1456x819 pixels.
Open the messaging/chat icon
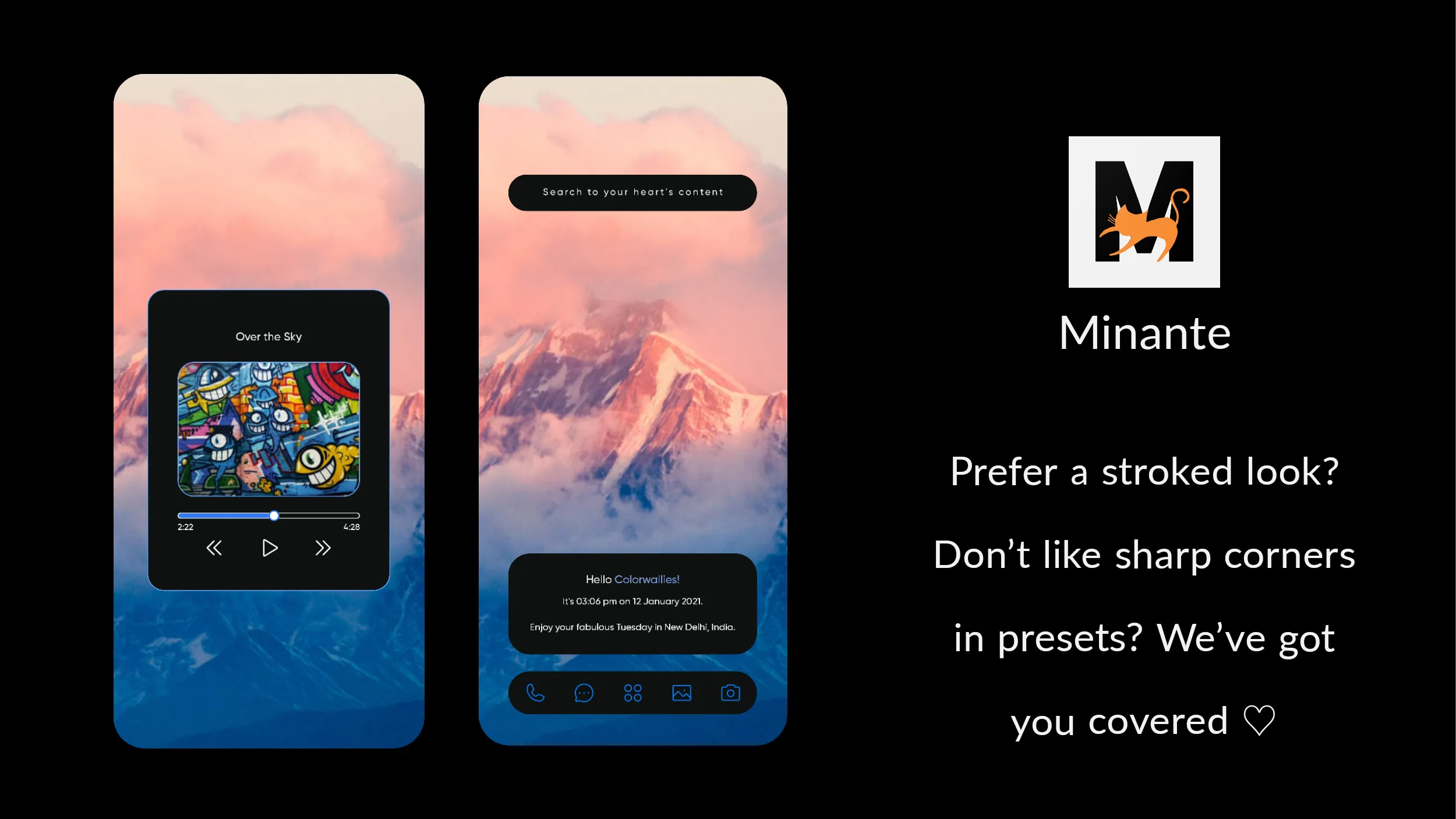click(584, 692)
